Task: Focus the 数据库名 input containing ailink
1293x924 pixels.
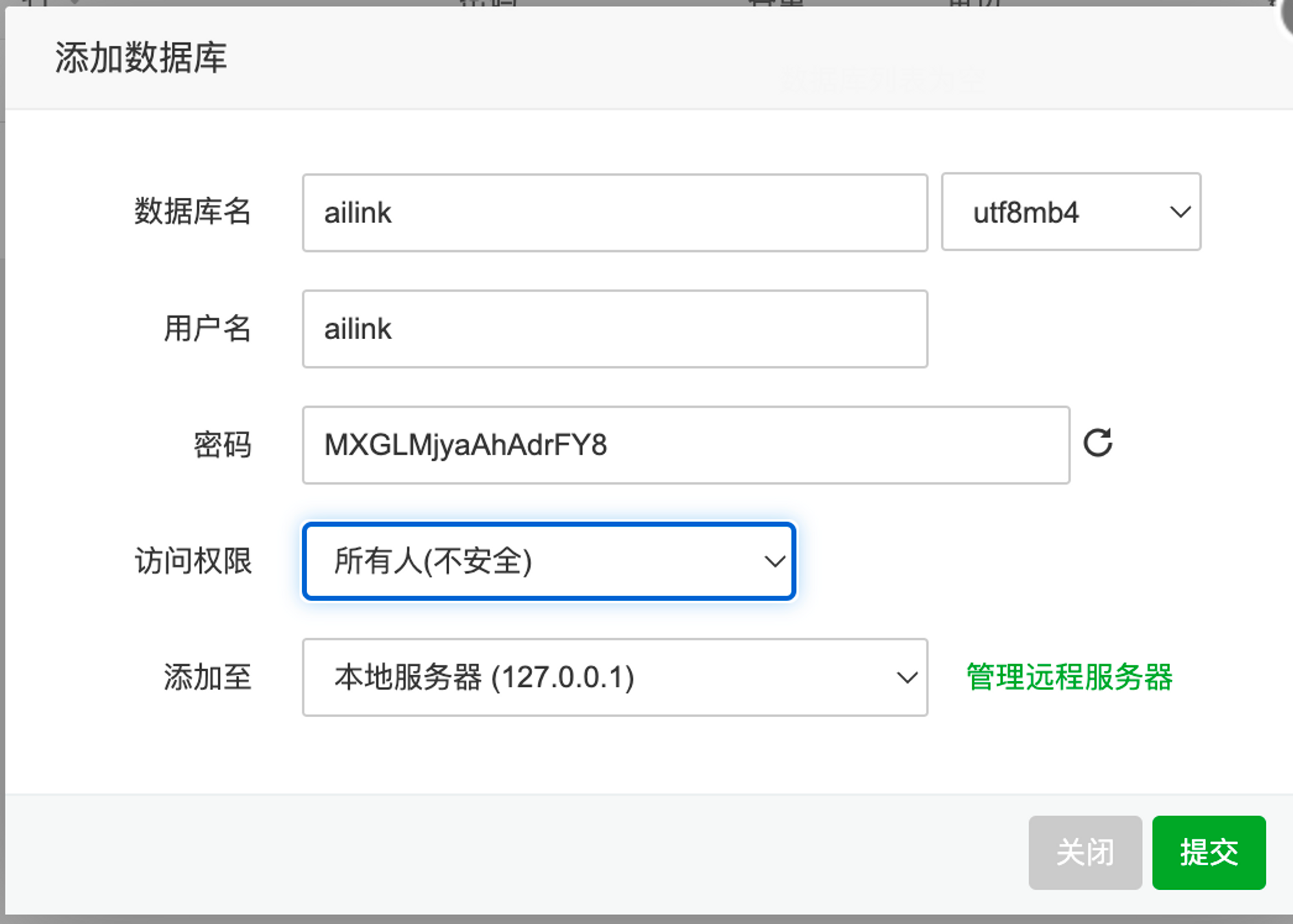Action: tap(615, 213)
